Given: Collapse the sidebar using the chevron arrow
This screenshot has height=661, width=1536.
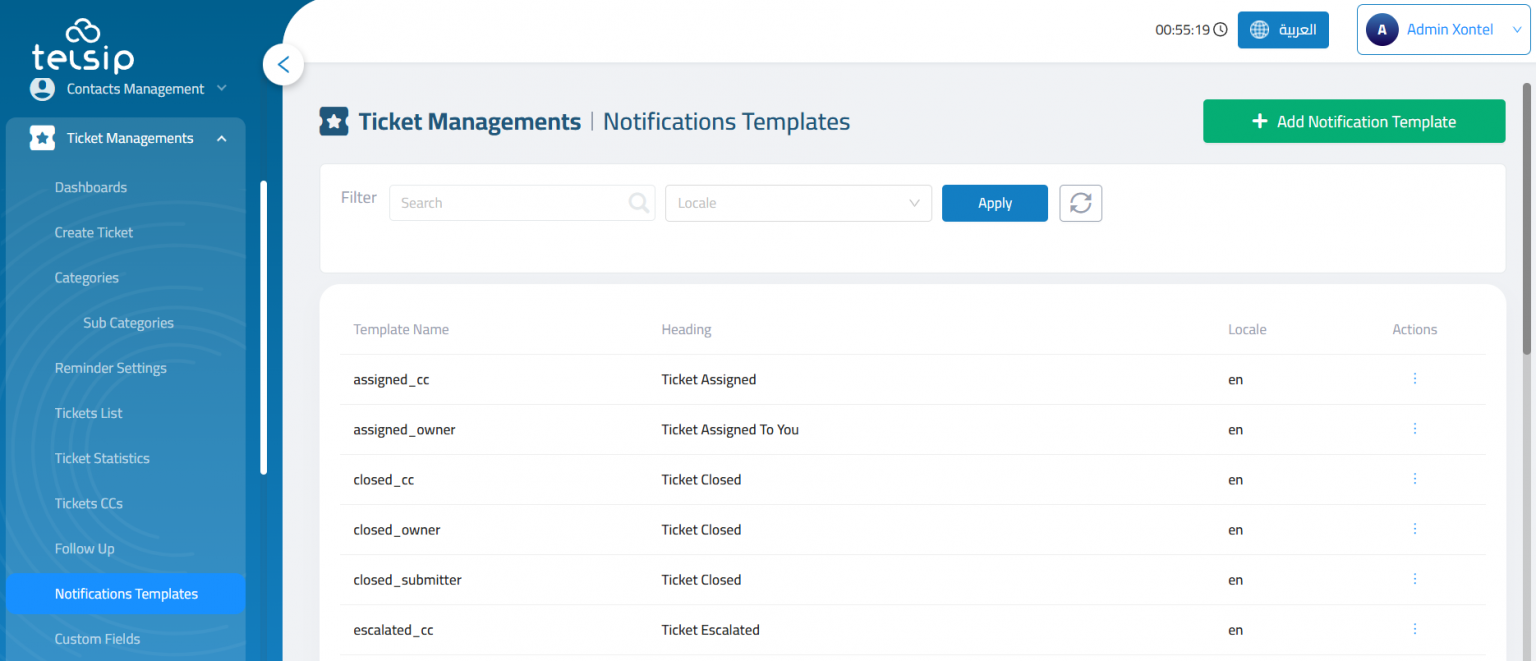Looking at the screenshot, I should (x=283, y=64).
